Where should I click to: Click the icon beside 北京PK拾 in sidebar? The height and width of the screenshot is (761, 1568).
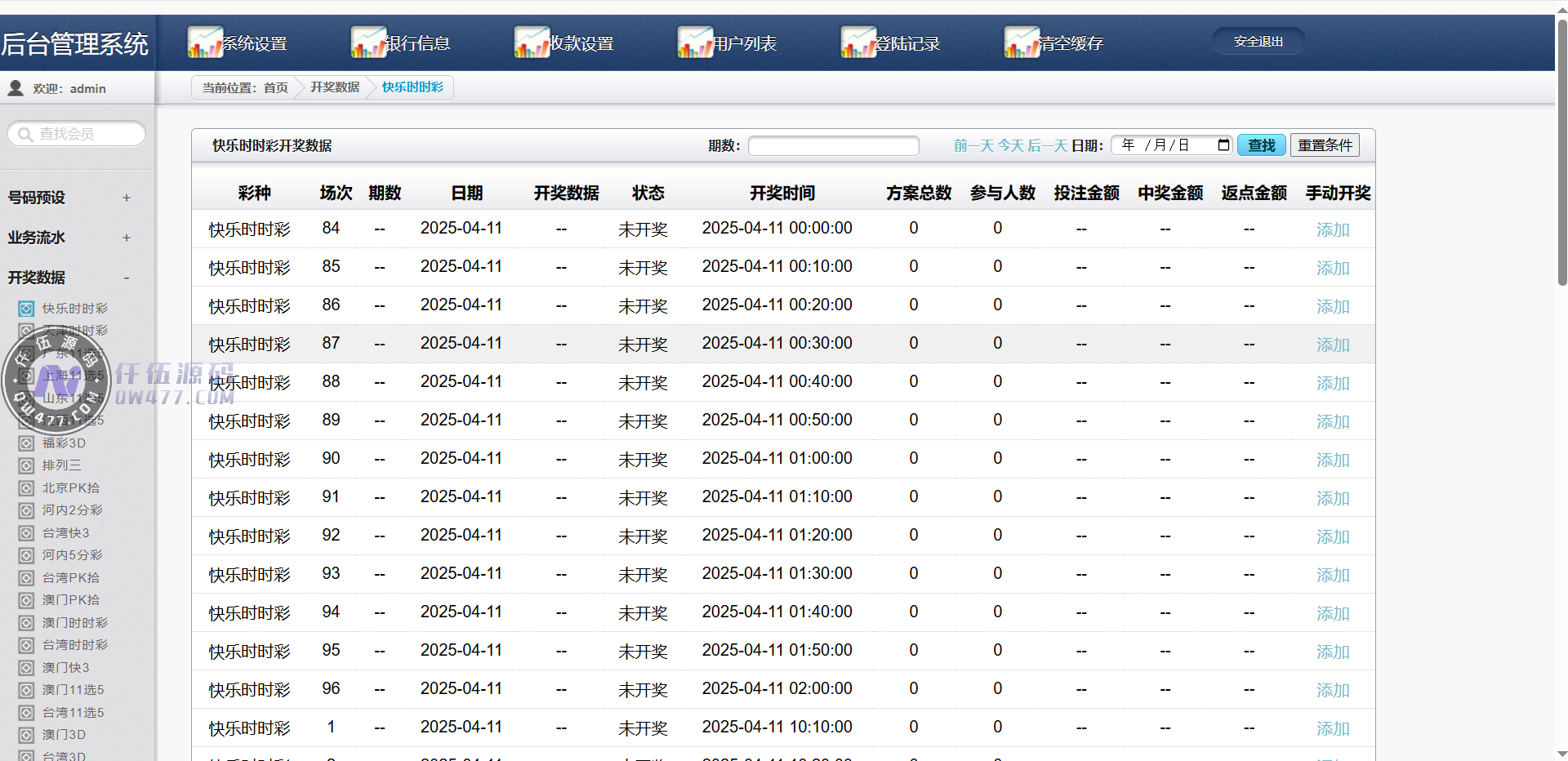26,488
